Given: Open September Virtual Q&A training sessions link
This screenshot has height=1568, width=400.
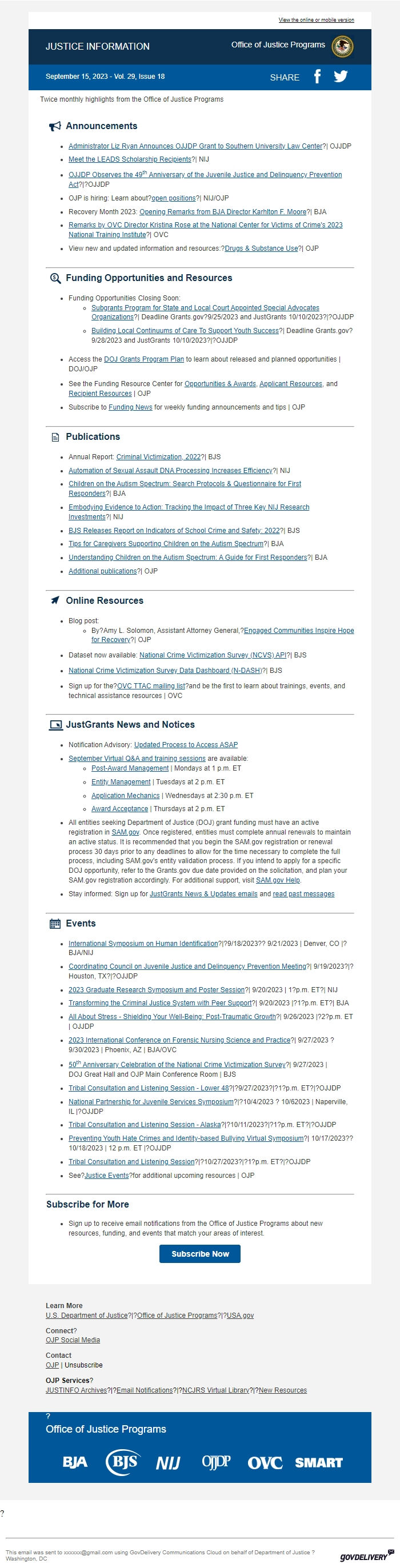Looking at the screenshot, I should [x=137, y=759].
